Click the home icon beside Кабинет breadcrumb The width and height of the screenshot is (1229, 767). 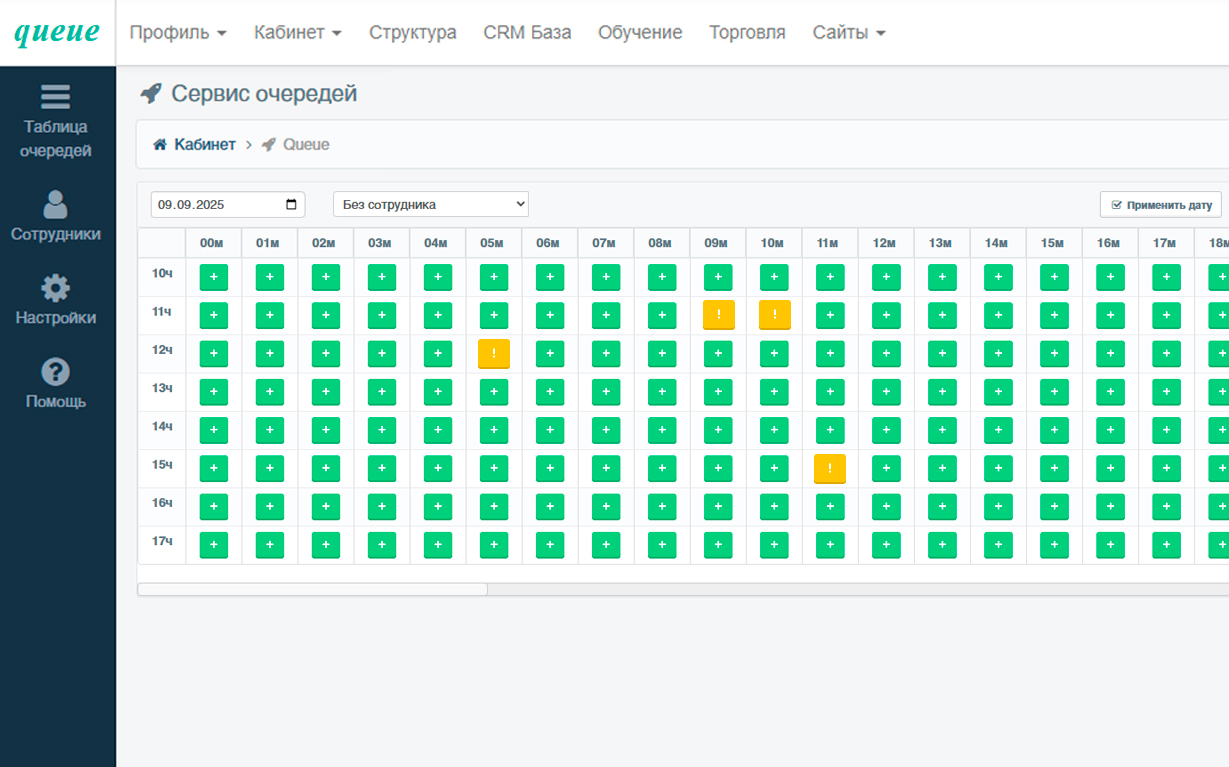click(160, 145)
